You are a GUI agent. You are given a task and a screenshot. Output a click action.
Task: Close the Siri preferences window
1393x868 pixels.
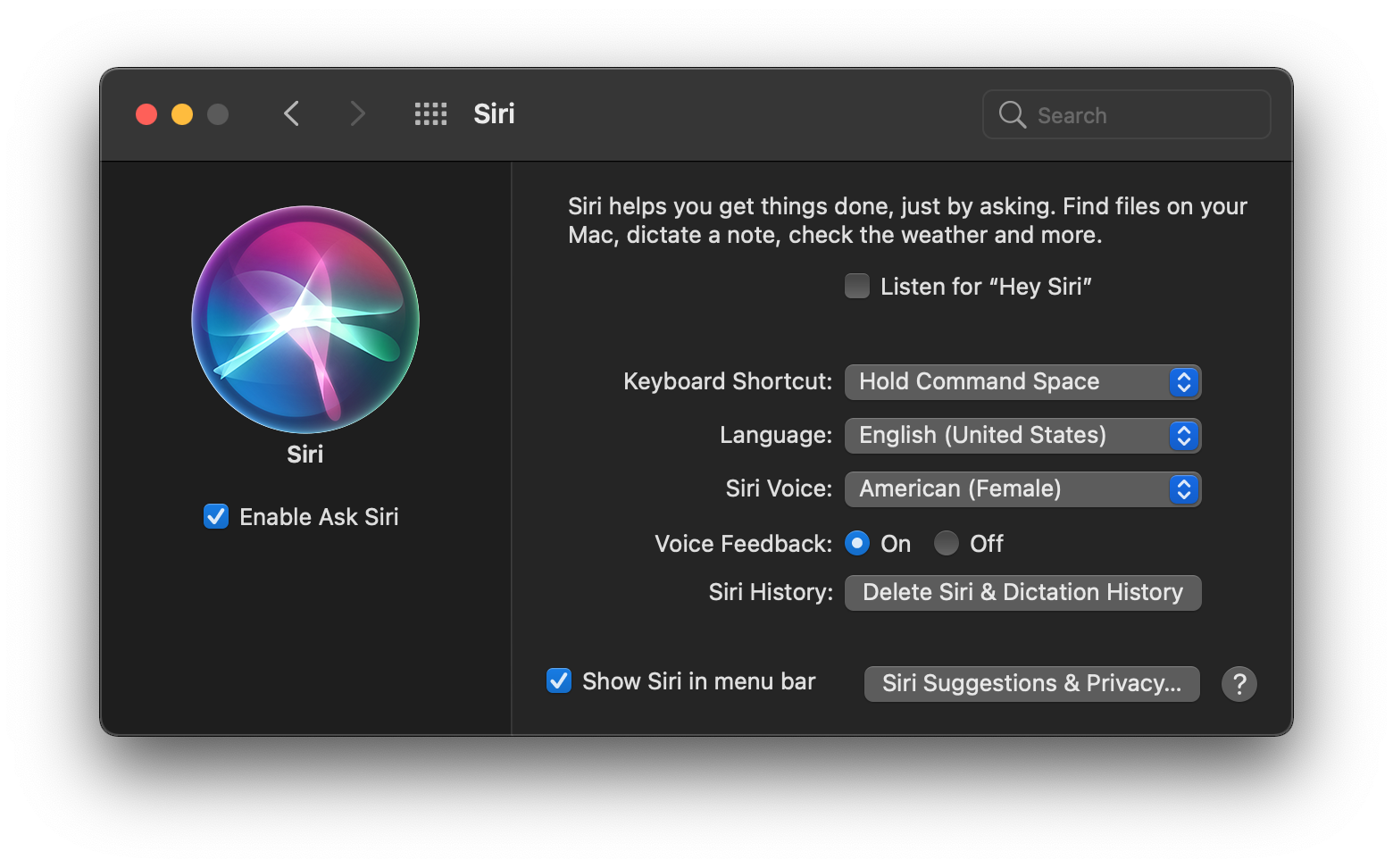click(x=146, y=114)
